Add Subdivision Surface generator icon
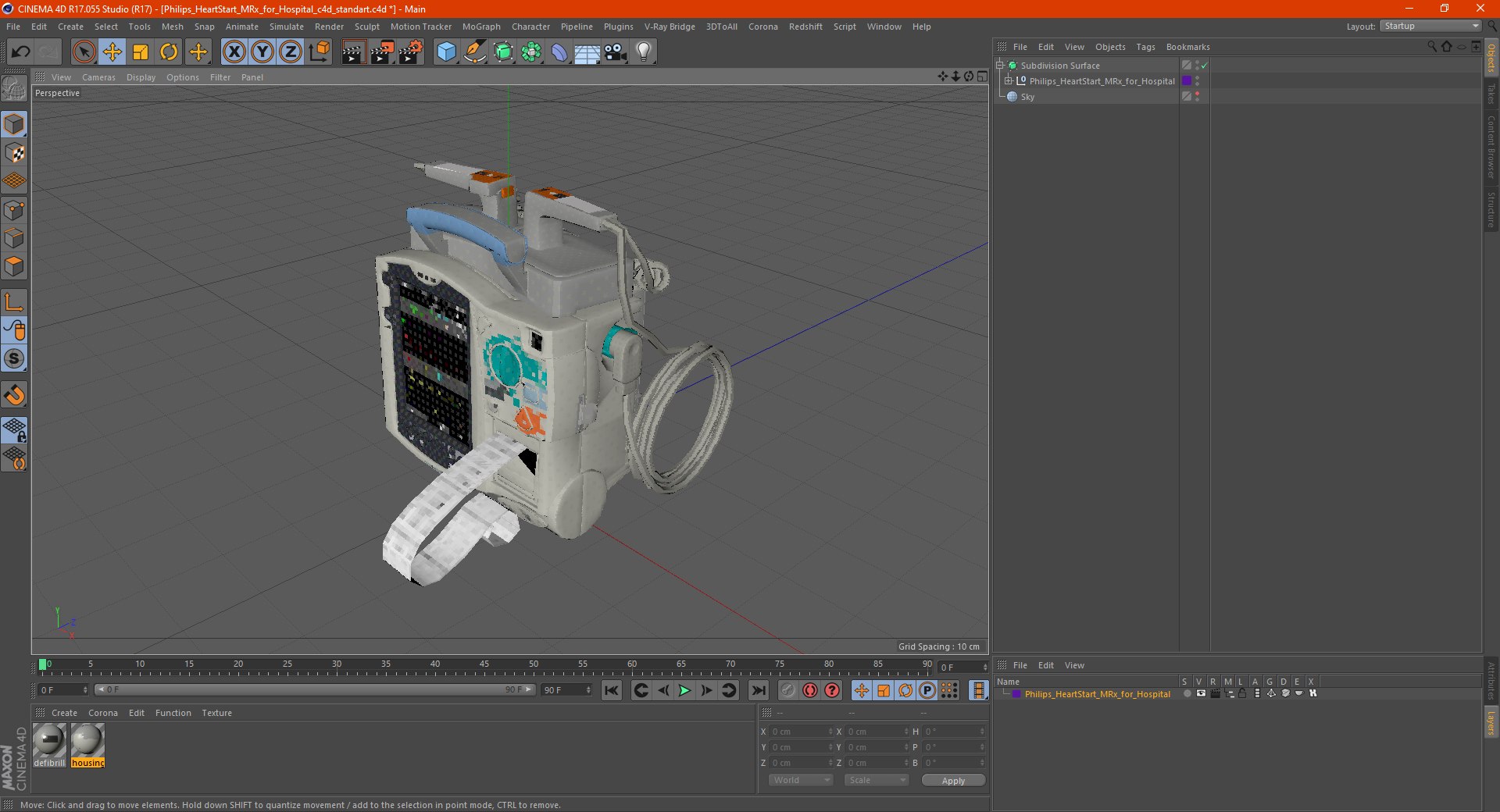Viewport: 1500px width, 812px height. [x=503, y=52]
